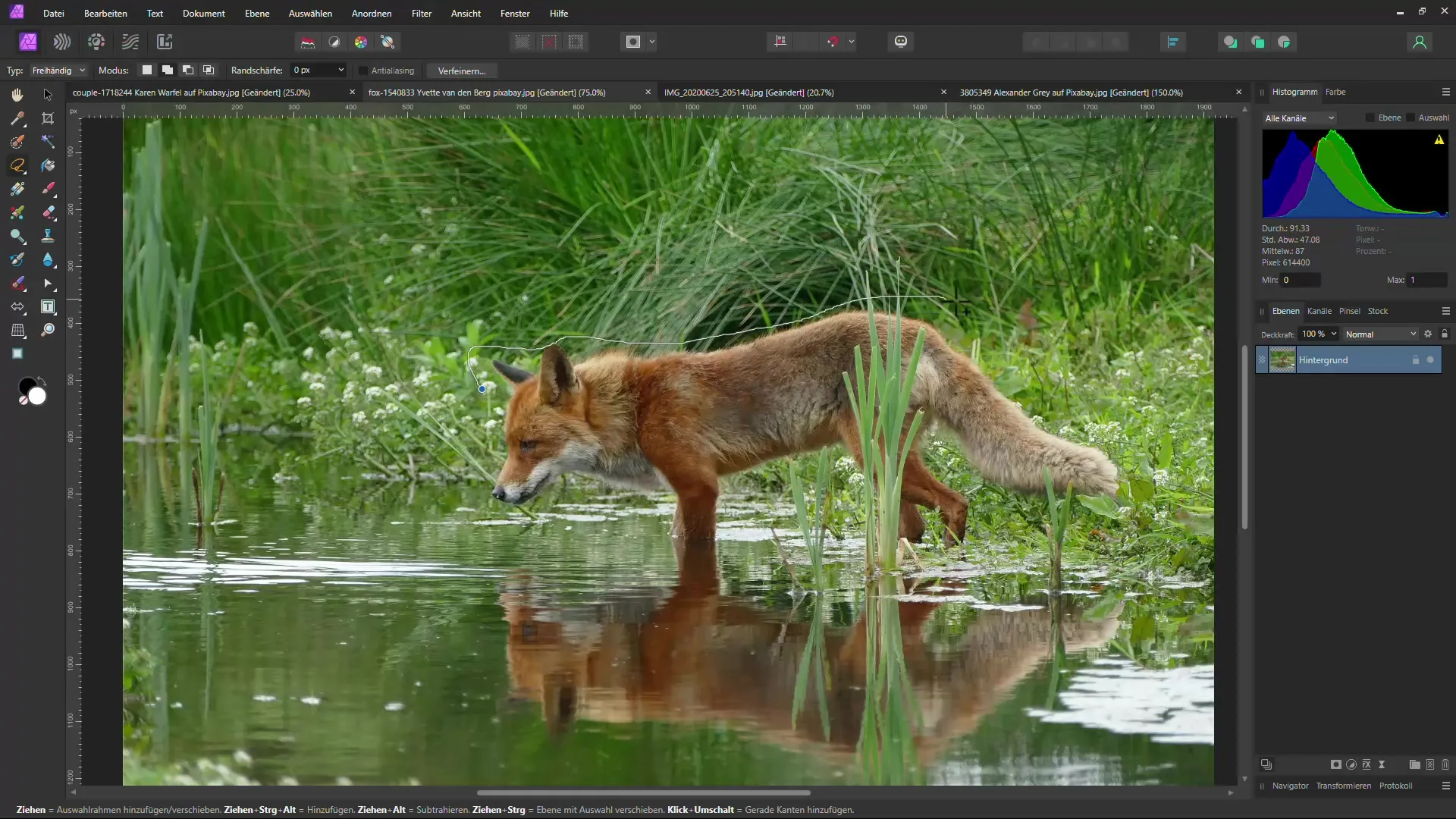Delete the selected layer with trash icon
1456x819 pixels.
tap(1445, 764)
